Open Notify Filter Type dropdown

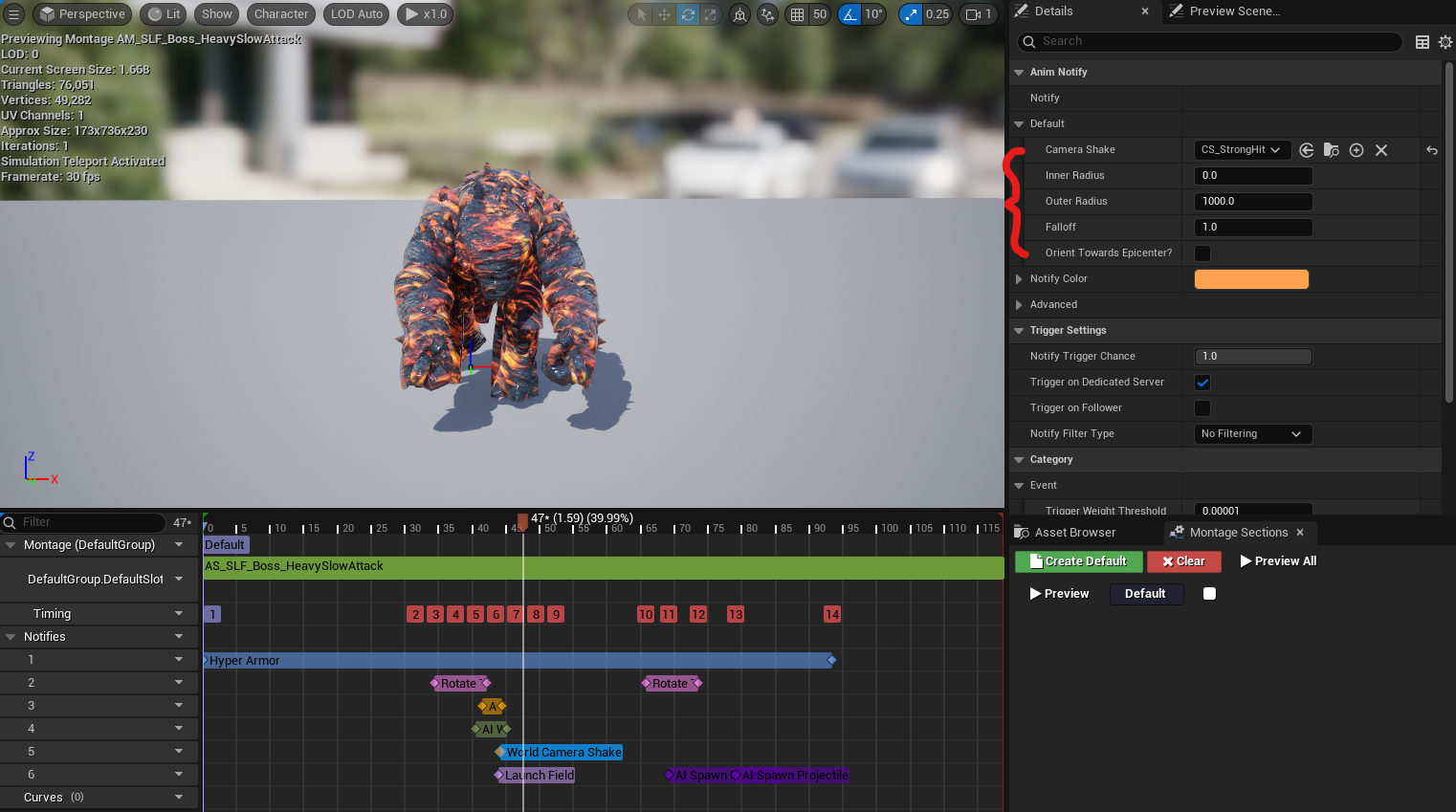1252,434
